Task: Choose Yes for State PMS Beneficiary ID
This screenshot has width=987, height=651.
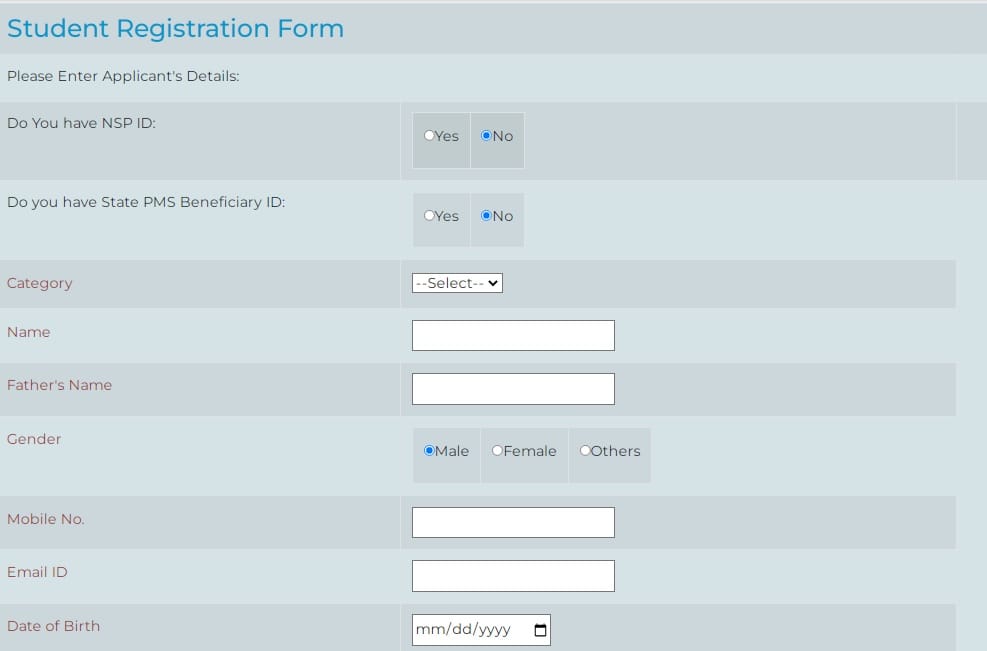Action: click(429, 216)
